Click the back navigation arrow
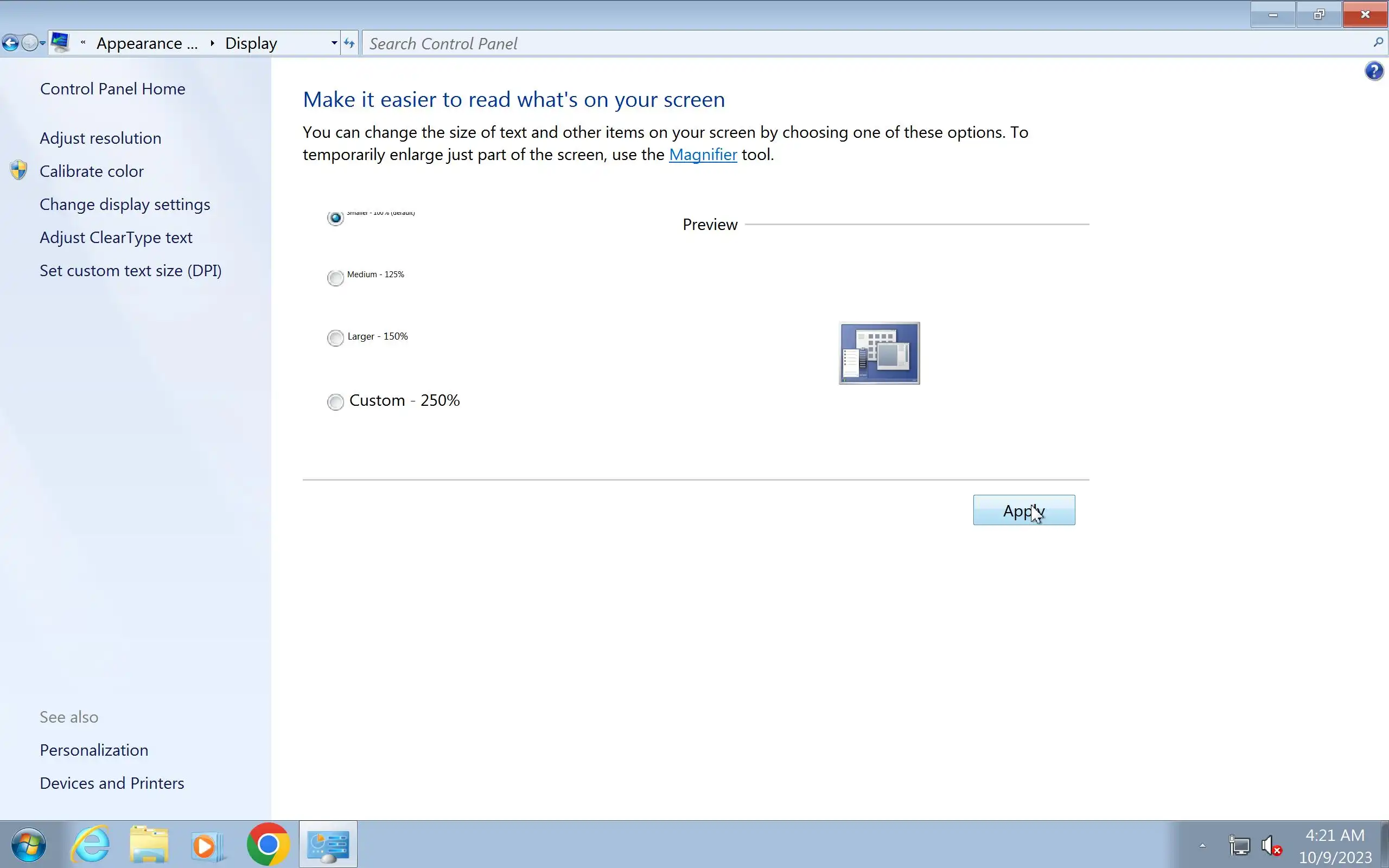 click(x=10, y=43)
